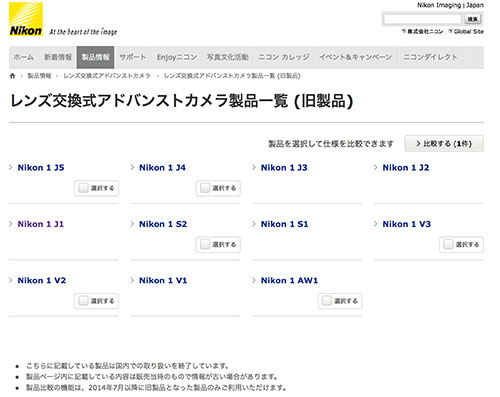Check the 選択する box for Nikon 1 S2
Viewport: 500px width, 397px height.
pos(205,245)
